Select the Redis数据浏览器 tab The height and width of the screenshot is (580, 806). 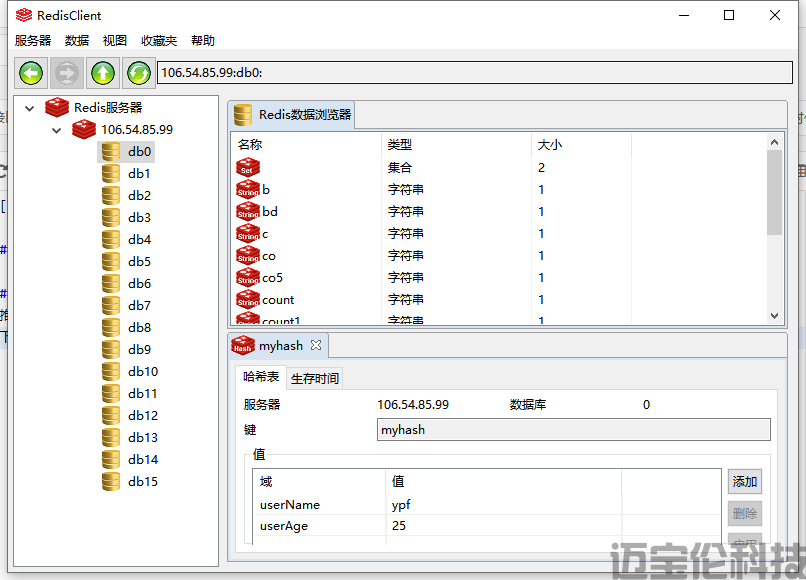[291, 115]
